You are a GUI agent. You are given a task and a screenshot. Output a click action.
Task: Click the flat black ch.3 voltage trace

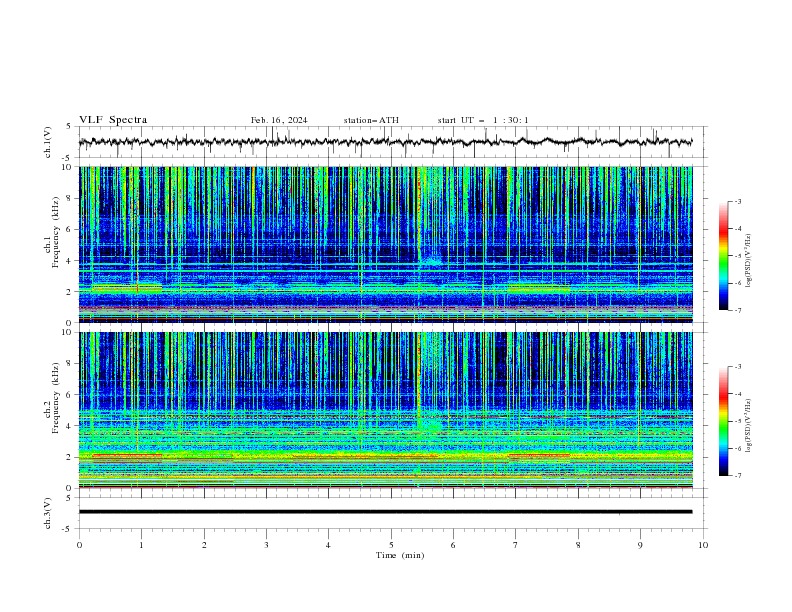[x=385, y=512]
